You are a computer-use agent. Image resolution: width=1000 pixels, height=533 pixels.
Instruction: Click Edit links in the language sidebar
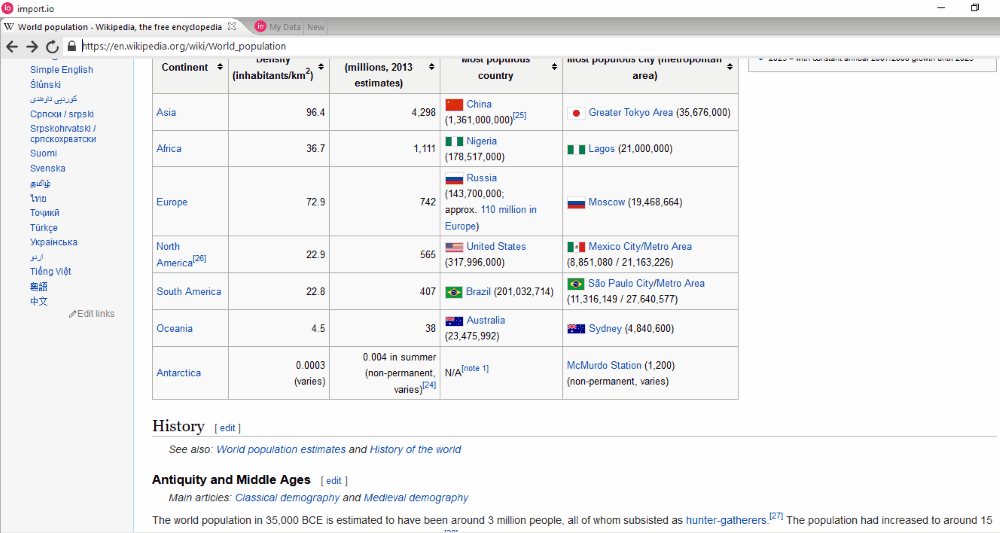[x=96, y=314]
